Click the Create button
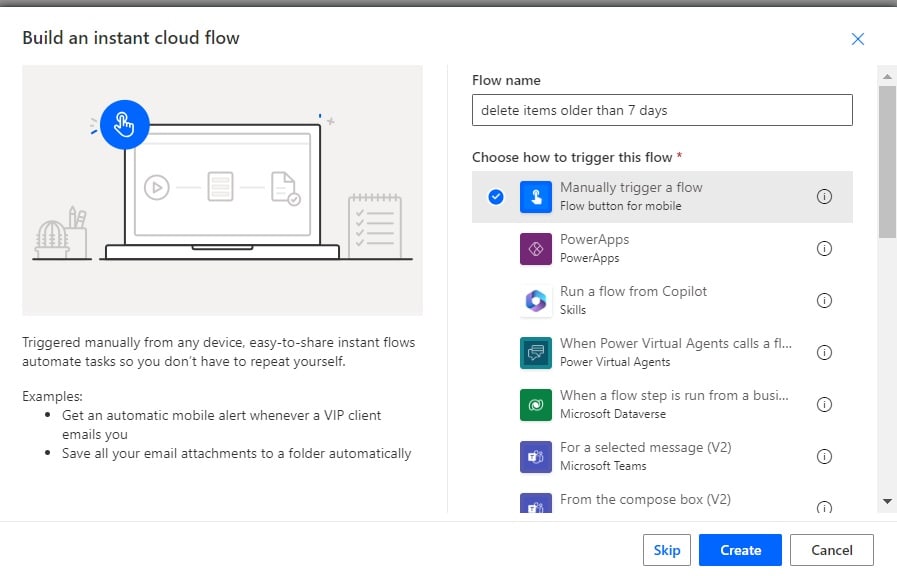897x576 pixels. [740, 550]
